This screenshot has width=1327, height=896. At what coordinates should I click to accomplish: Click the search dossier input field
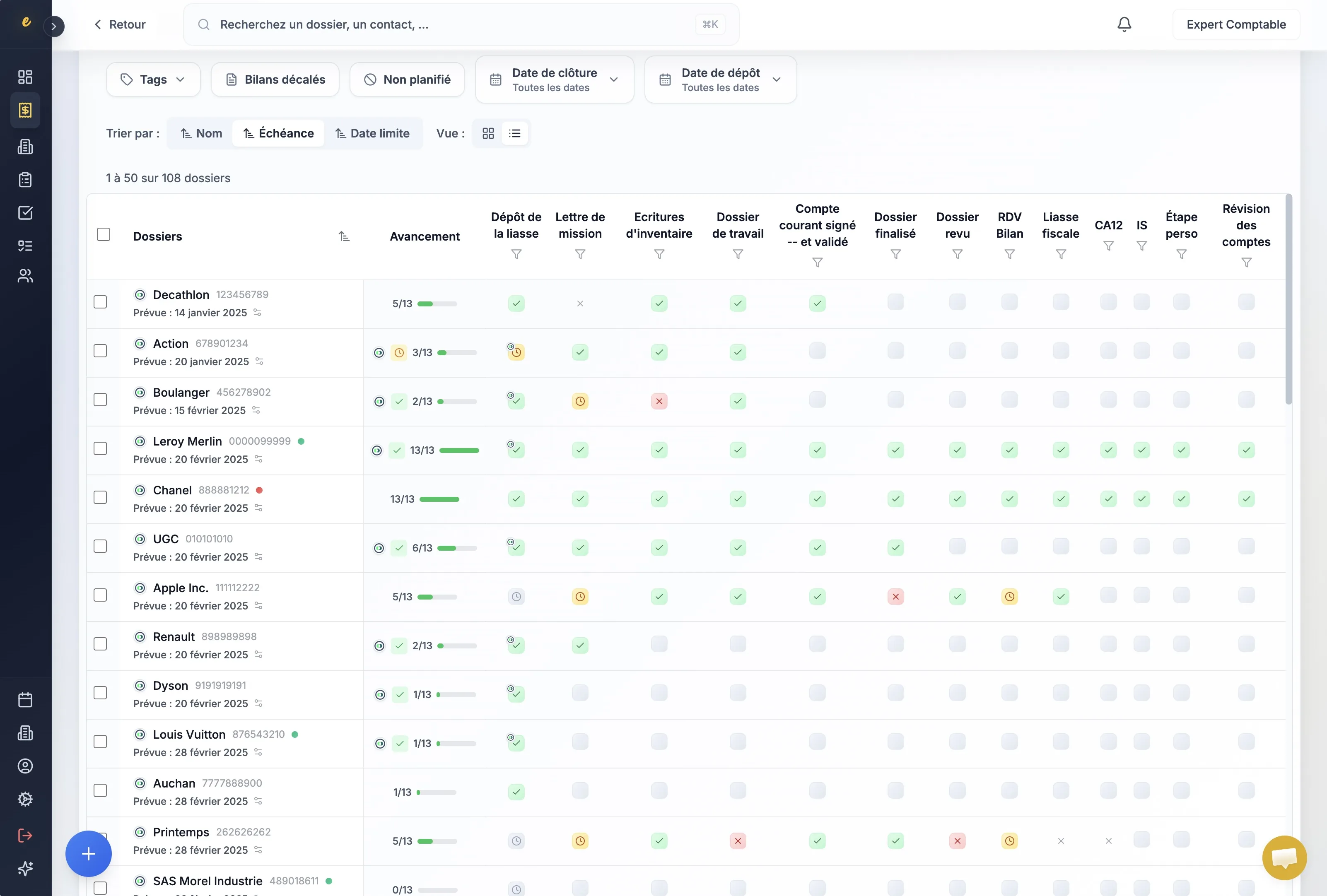tap(461, 24)
